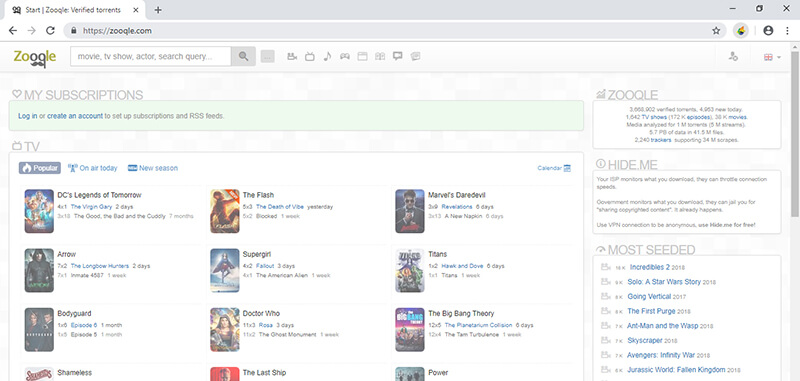
Task: Reload the page
Action: click(50, 31)
